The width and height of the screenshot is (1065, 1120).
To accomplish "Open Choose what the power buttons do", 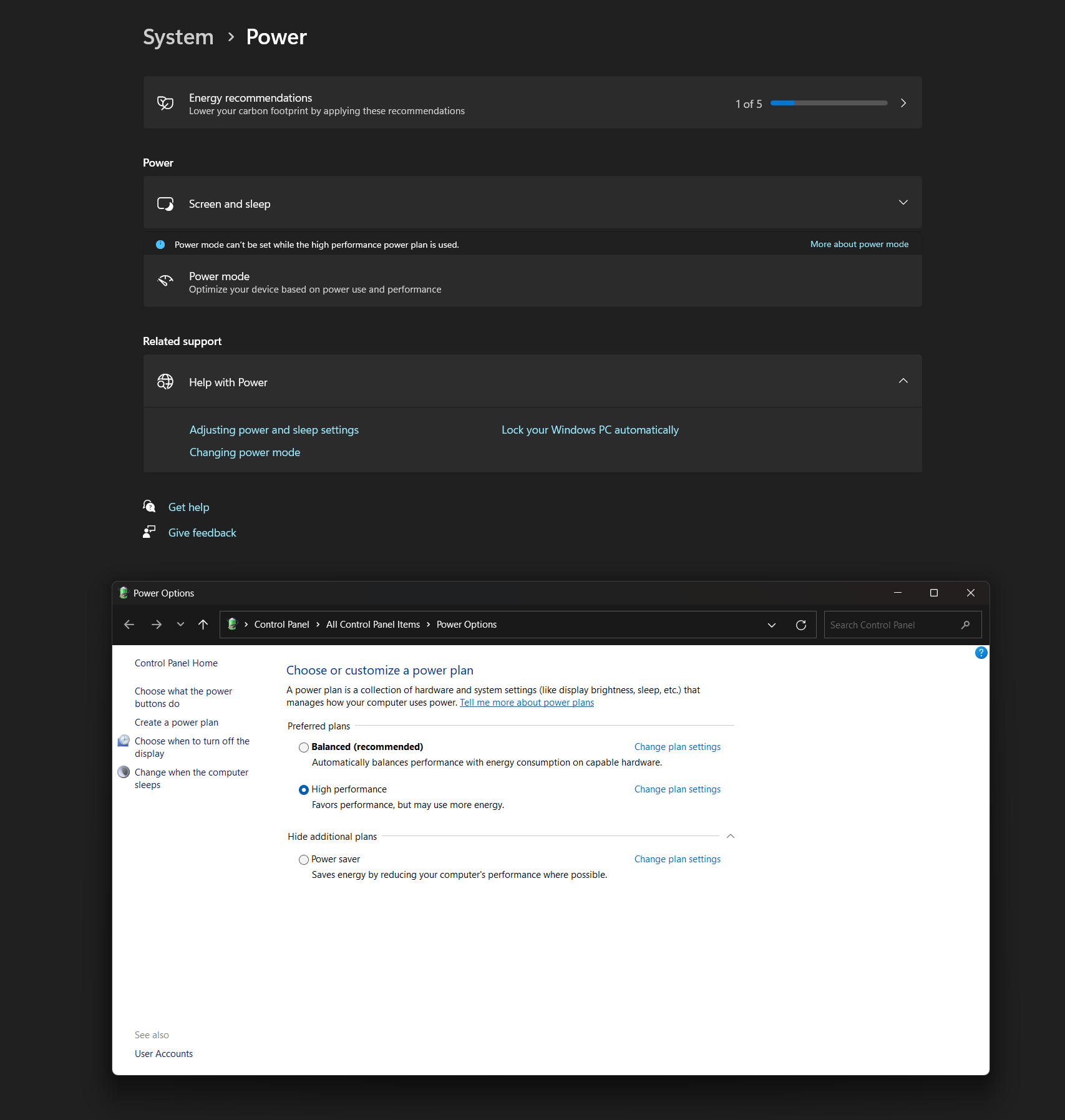I will [183, 698].
